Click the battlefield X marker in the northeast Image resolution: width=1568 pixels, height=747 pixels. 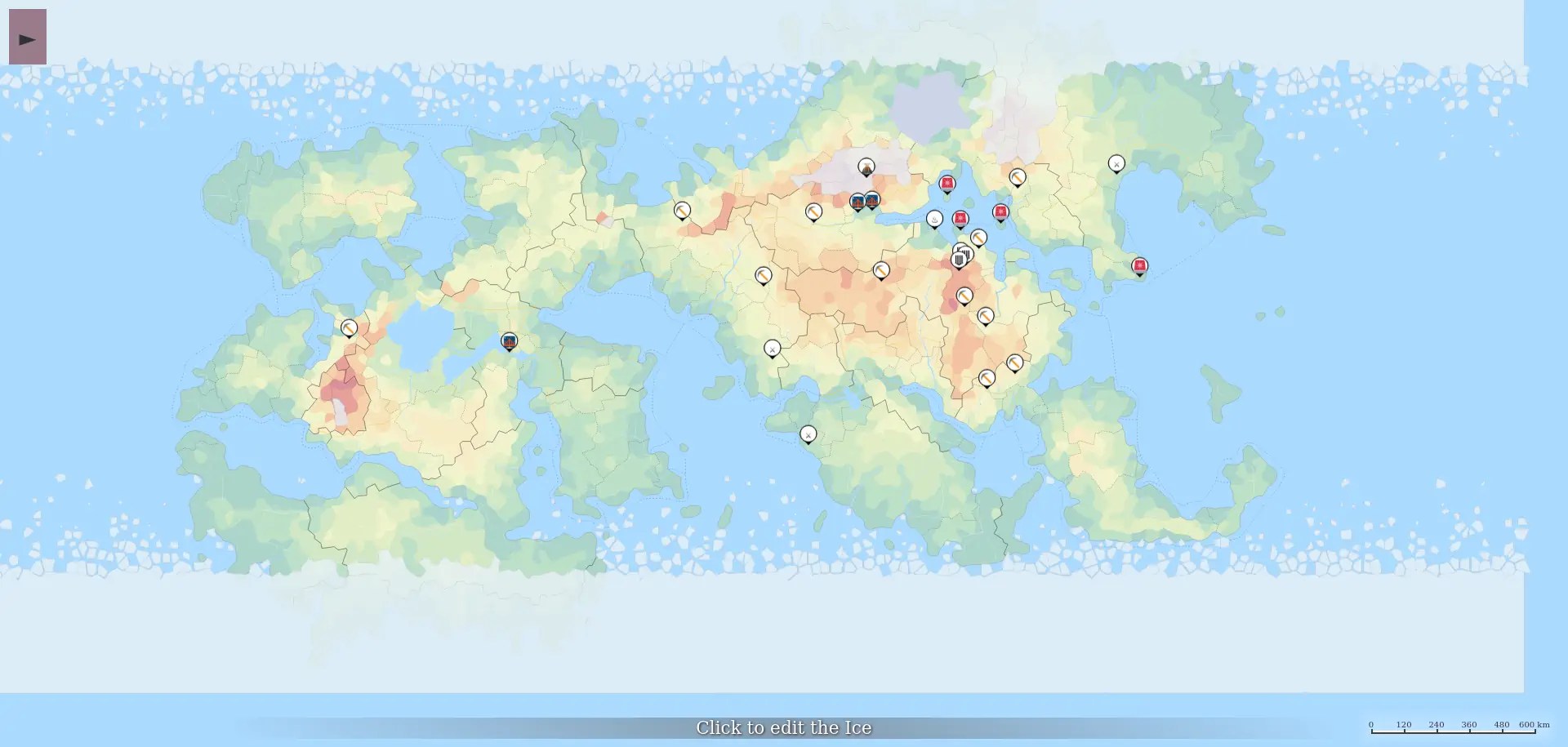pyautogui.click(x=1116, y=163)
